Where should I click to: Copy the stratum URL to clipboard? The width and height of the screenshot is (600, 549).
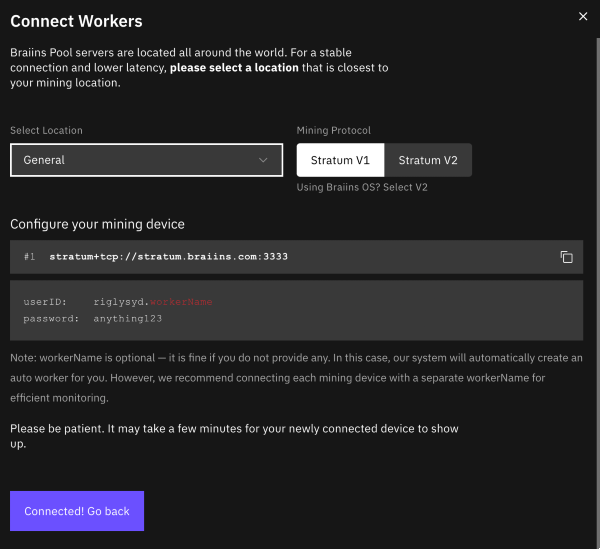click(566, 257)
